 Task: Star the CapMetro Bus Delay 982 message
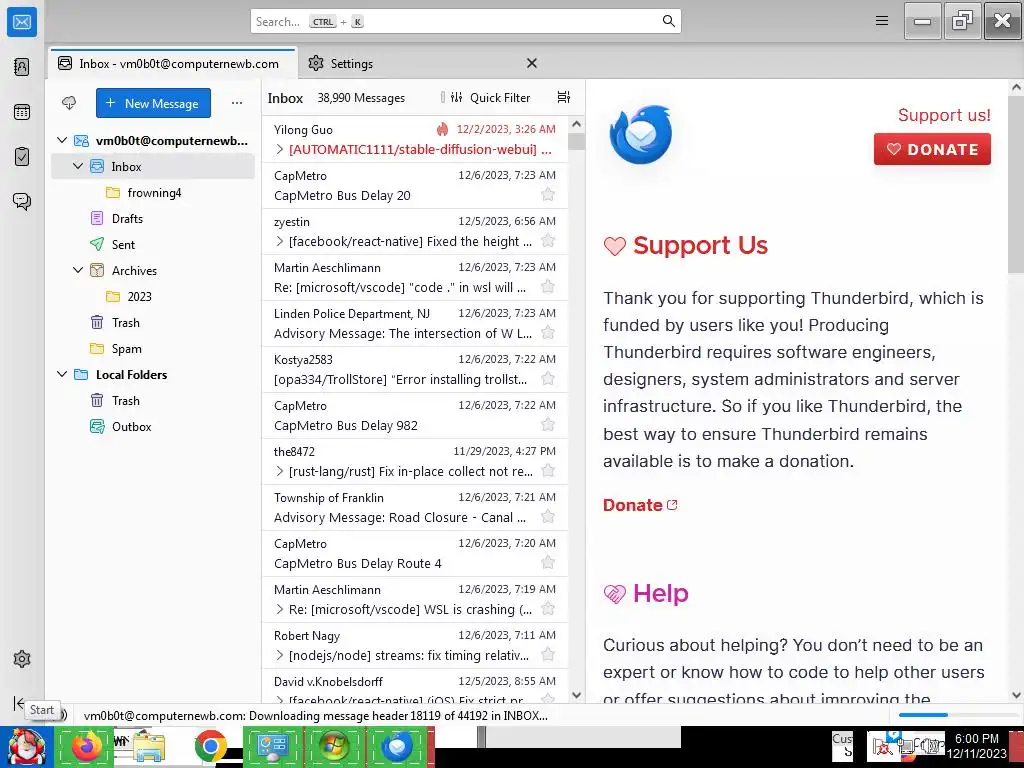click(x=548, y=424)
